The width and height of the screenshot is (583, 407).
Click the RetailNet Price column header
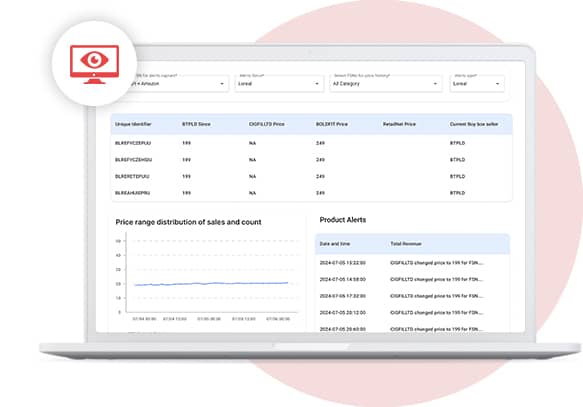click(x=399, y=124)
